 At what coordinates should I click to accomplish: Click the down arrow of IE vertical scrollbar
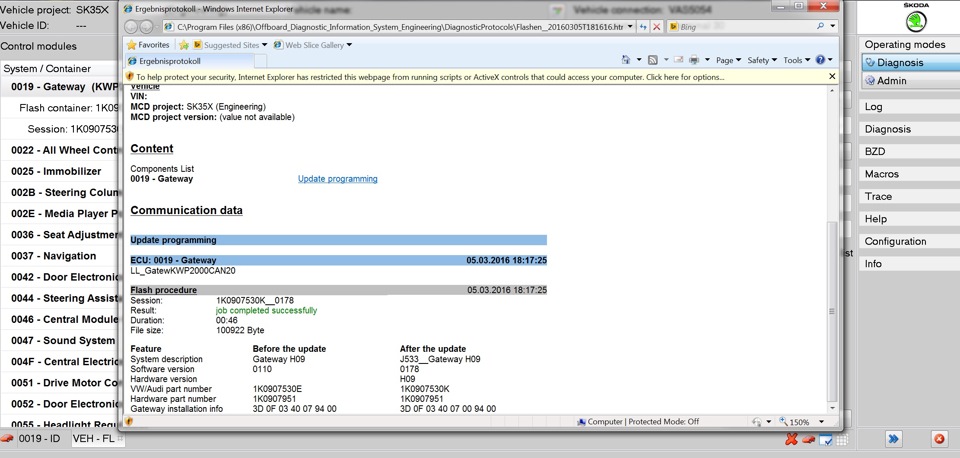pyautogui.click(x=832, y=407)
